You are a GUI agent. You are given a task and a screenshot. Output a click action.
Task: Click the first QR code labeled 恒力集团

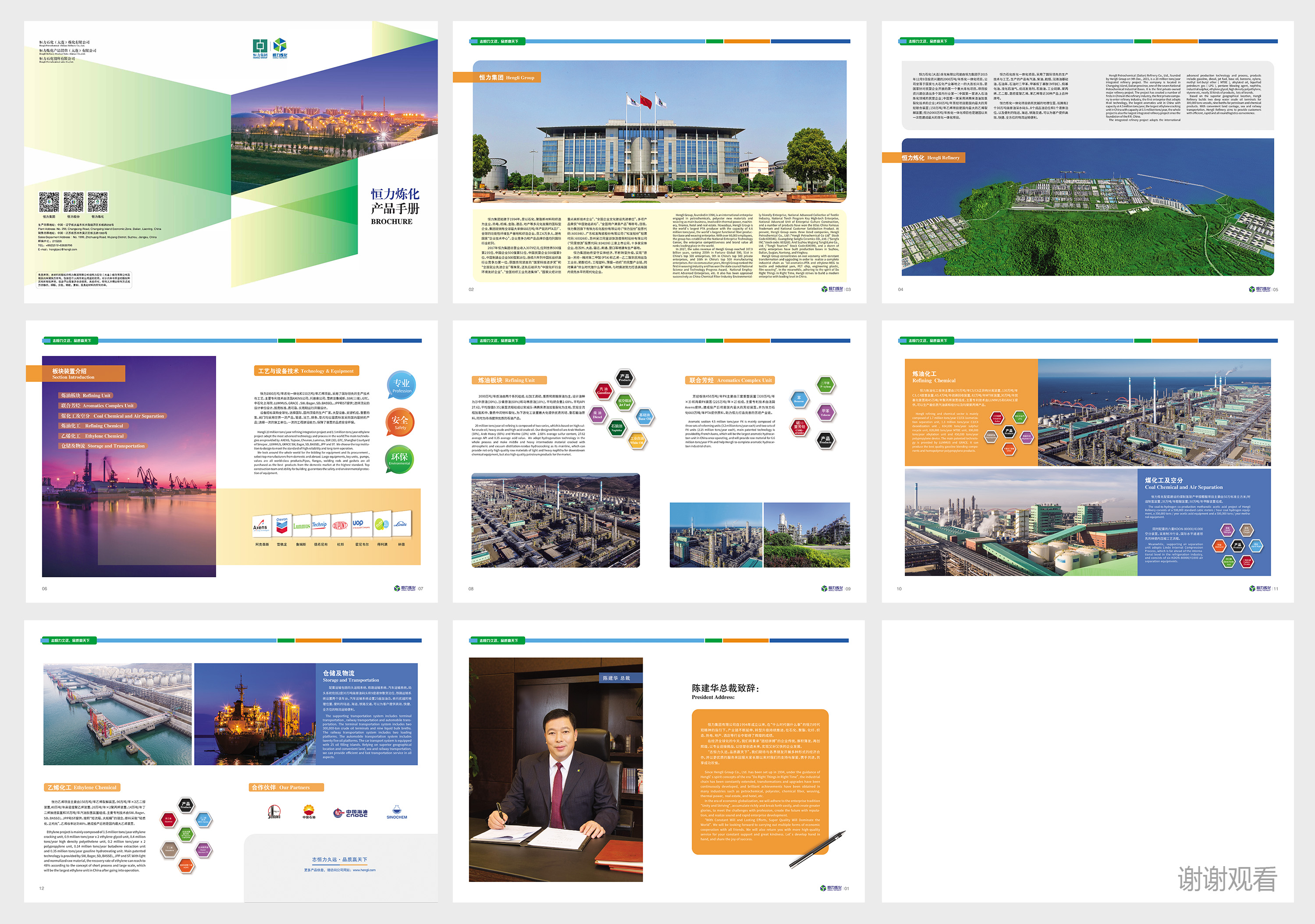click(49, 202)
